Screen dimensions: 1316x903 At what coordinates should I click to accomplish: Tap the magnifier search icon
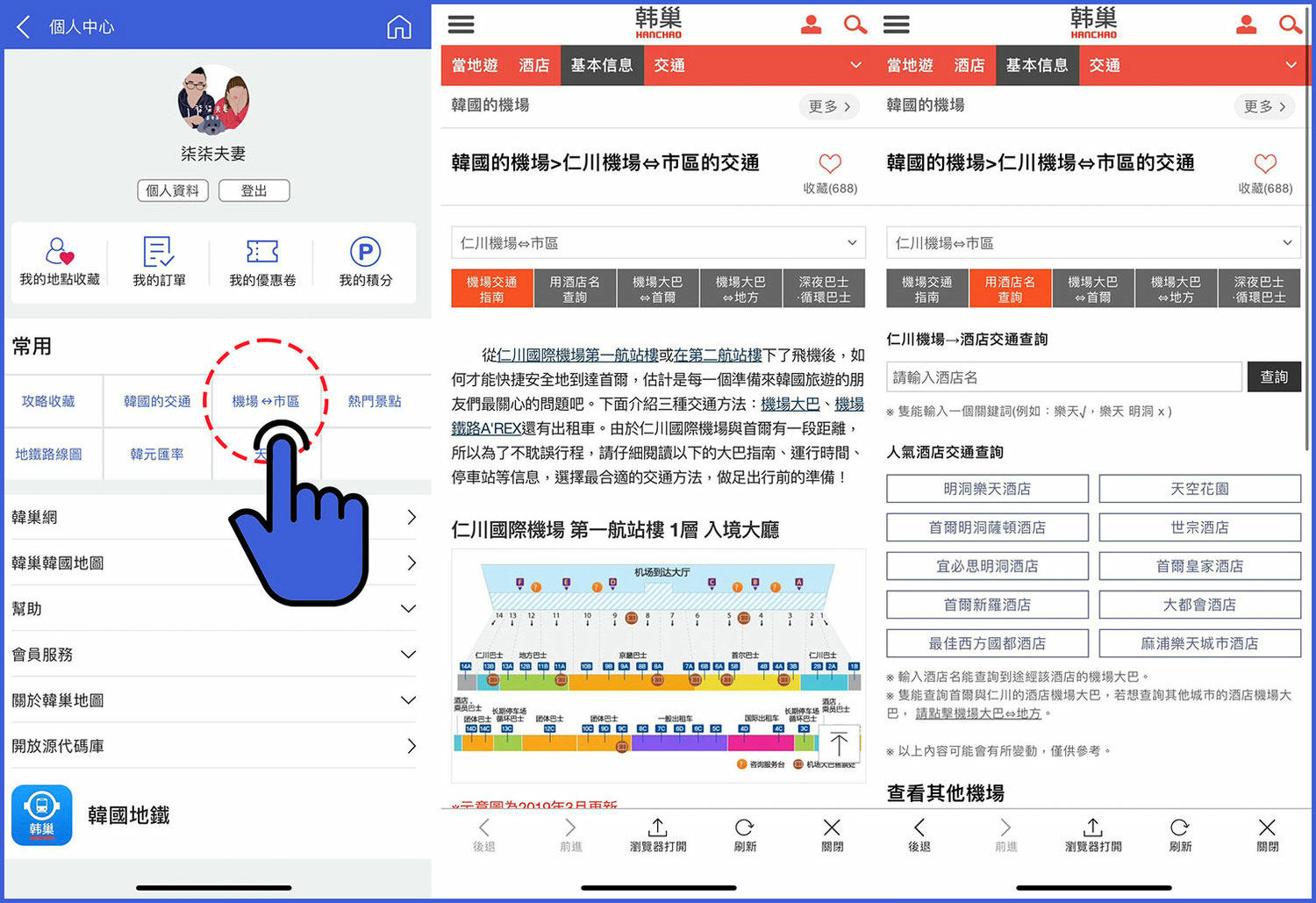pos(855,25)
